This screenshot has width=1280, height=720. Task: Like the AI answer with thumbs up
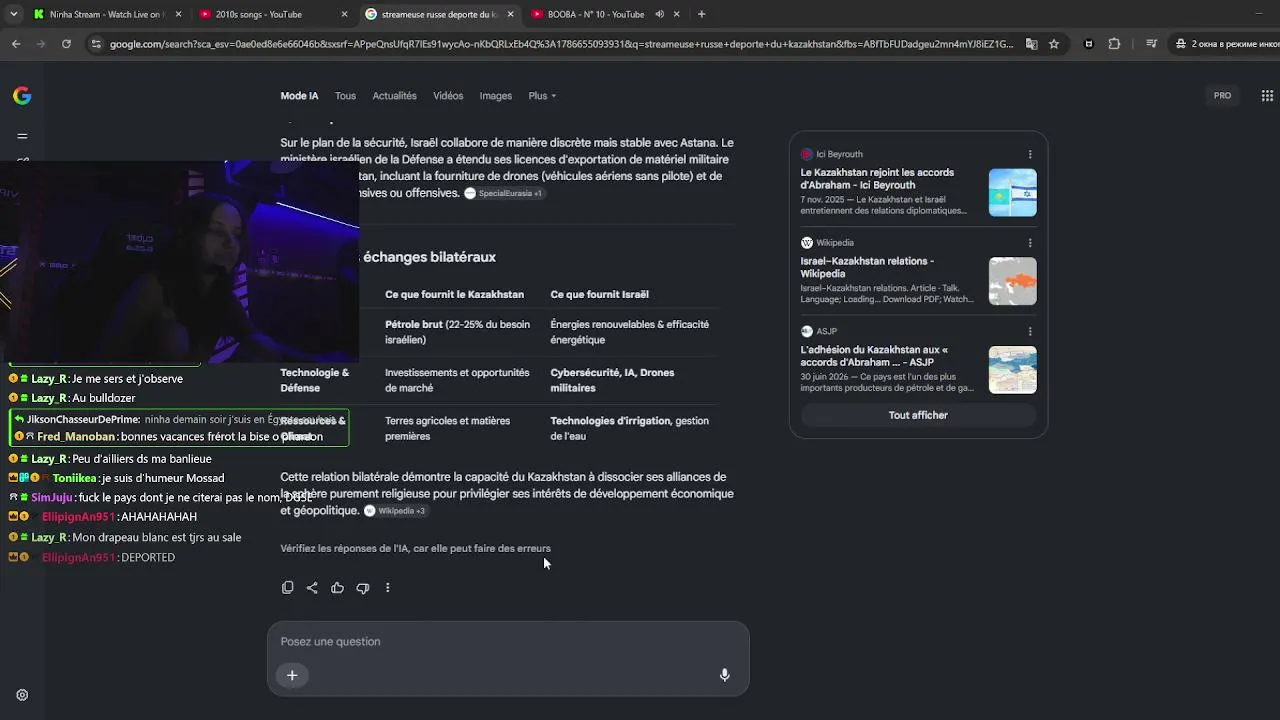tap(337, 588)
